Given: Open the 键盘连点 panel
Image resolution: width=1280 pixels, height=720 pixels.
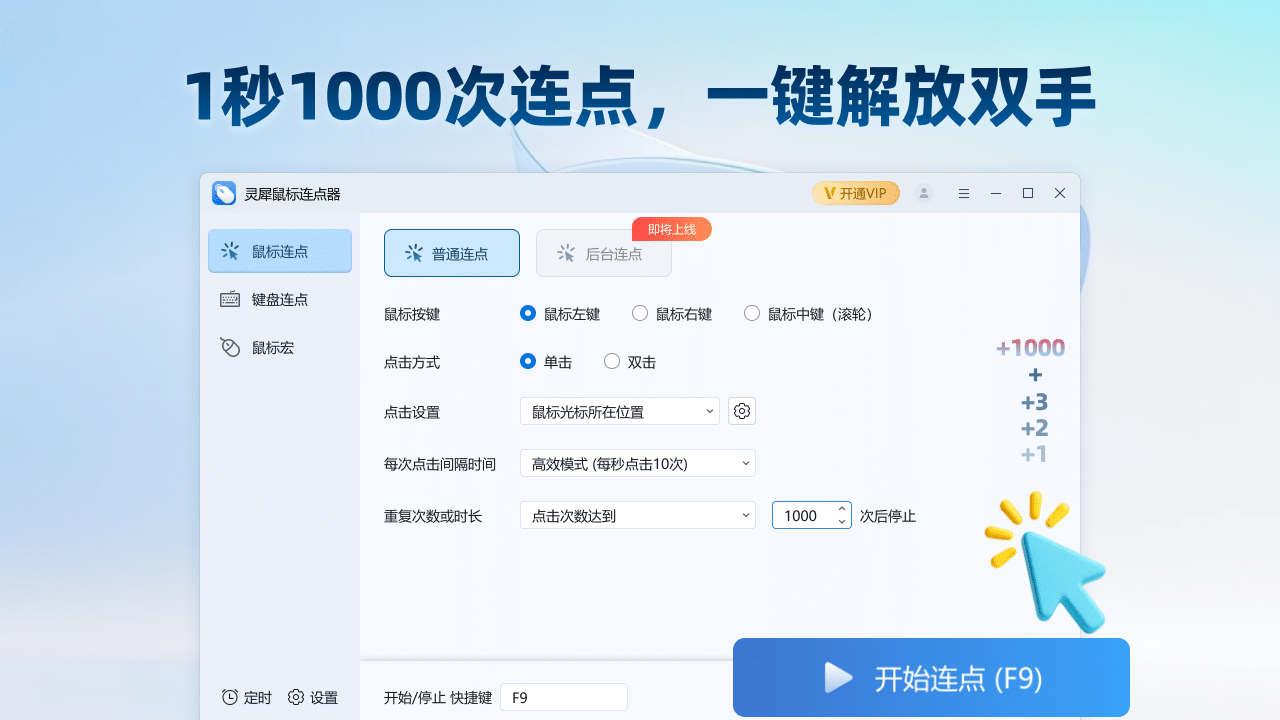Looking at the screenshot, I should tap(280, 299).
